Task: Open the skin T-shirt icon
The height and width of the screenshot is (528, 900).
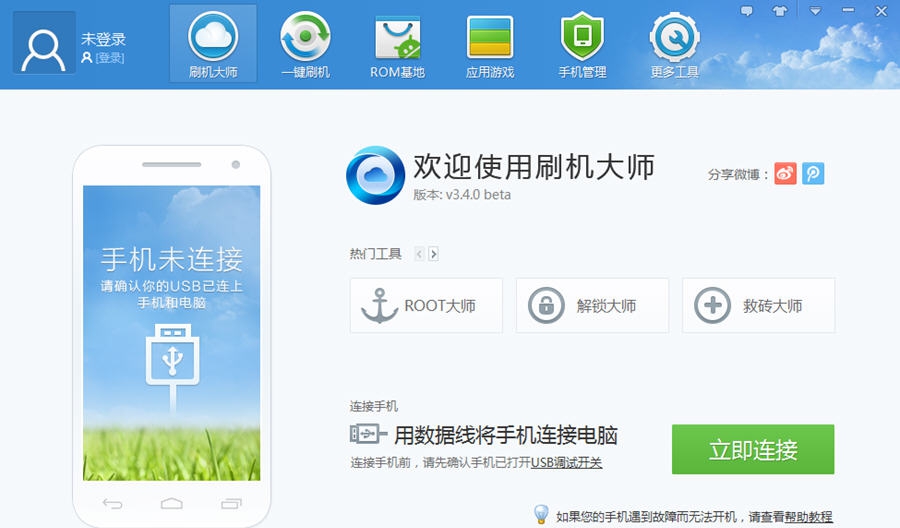Action: (x=779, y=11)
